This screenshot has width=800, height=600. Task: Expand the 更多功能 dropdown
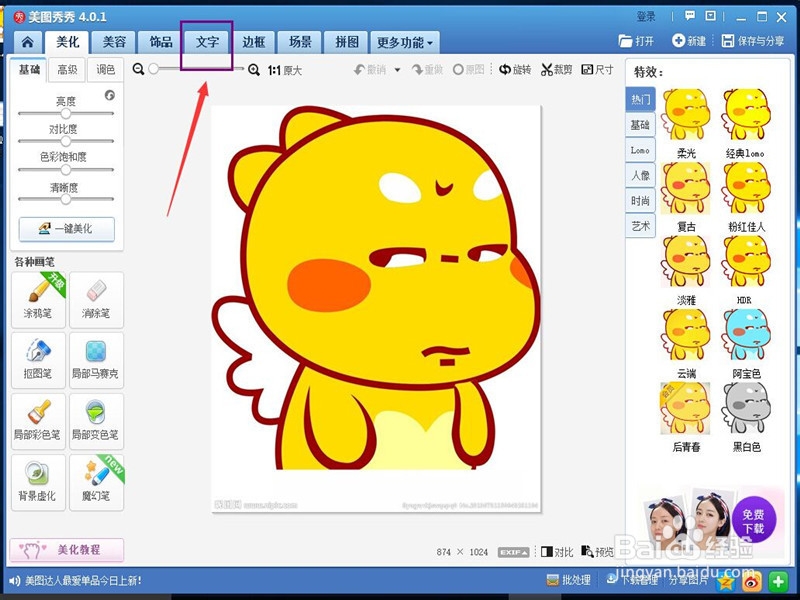[405, 42]
